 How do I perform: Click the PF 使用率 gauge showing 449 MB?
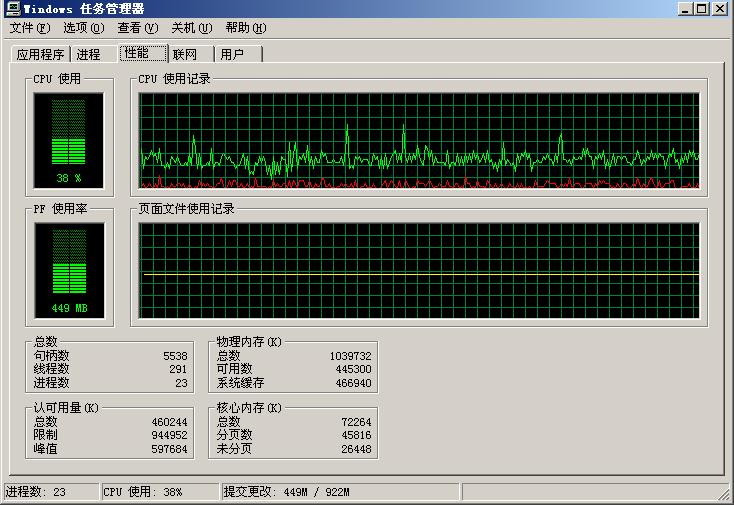(x=69, y=271)
